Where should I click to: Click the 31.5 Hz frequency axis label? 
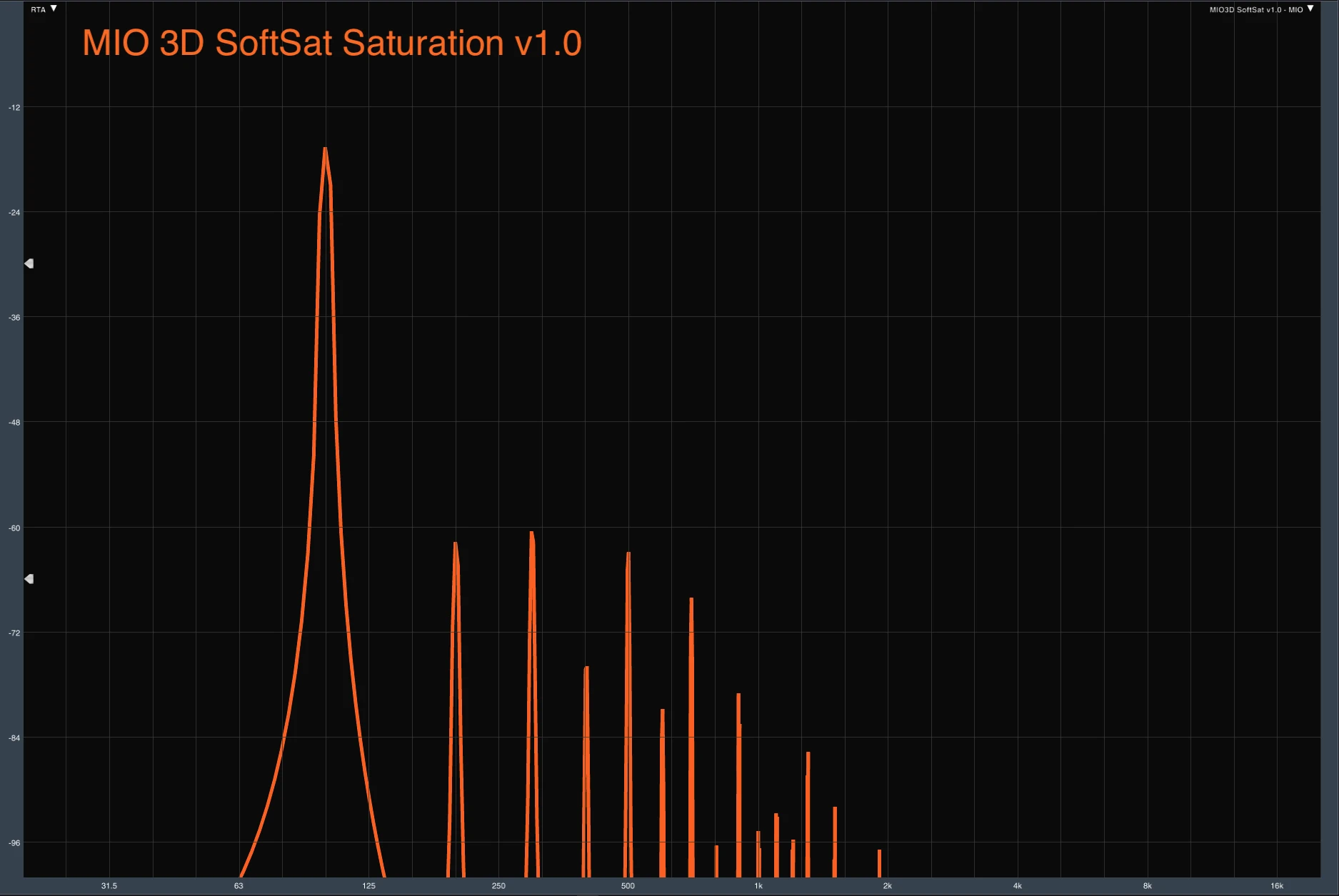[x=109, y=886]
